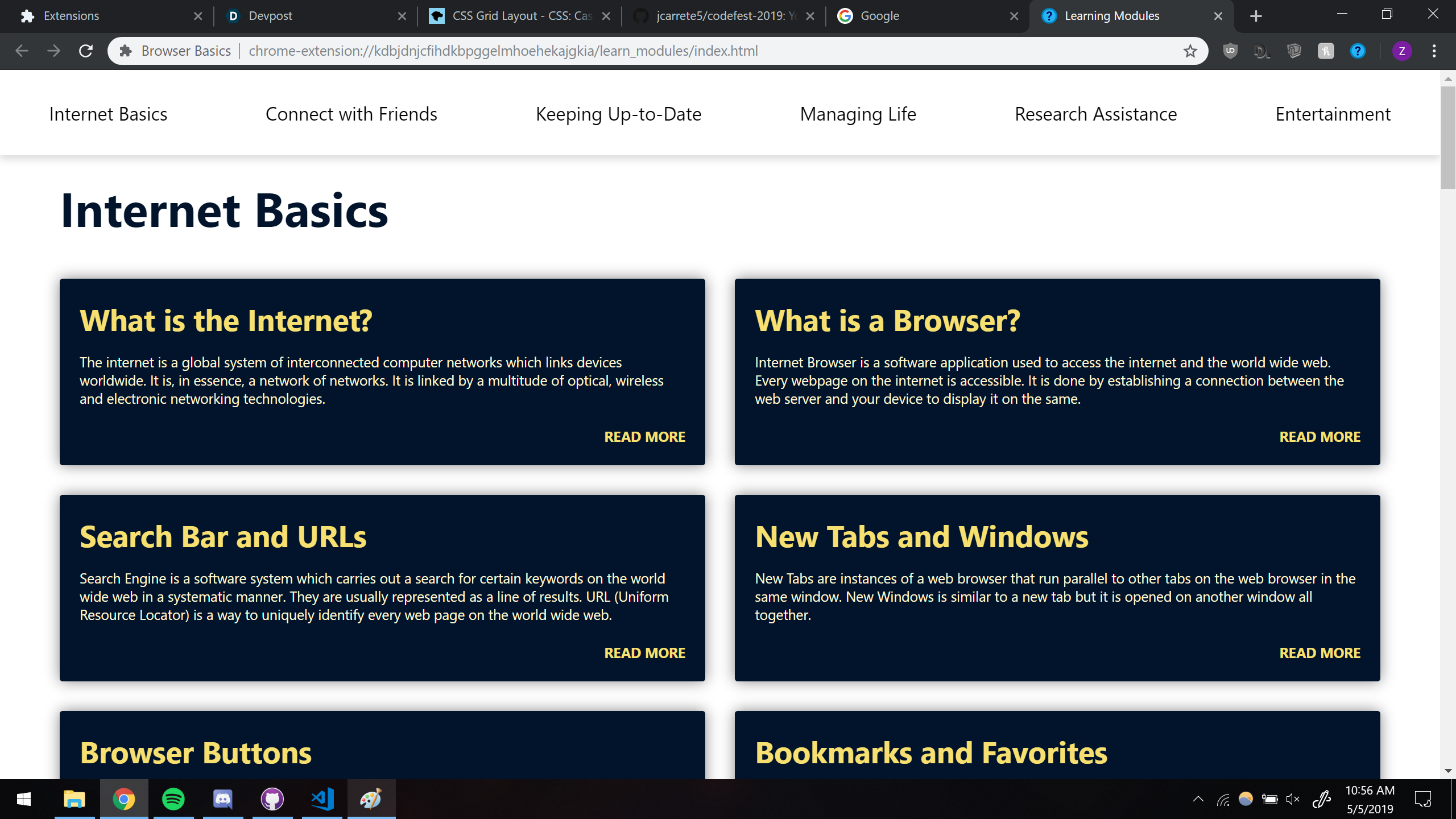Select Research Assistance nav item

point(1095,114)
